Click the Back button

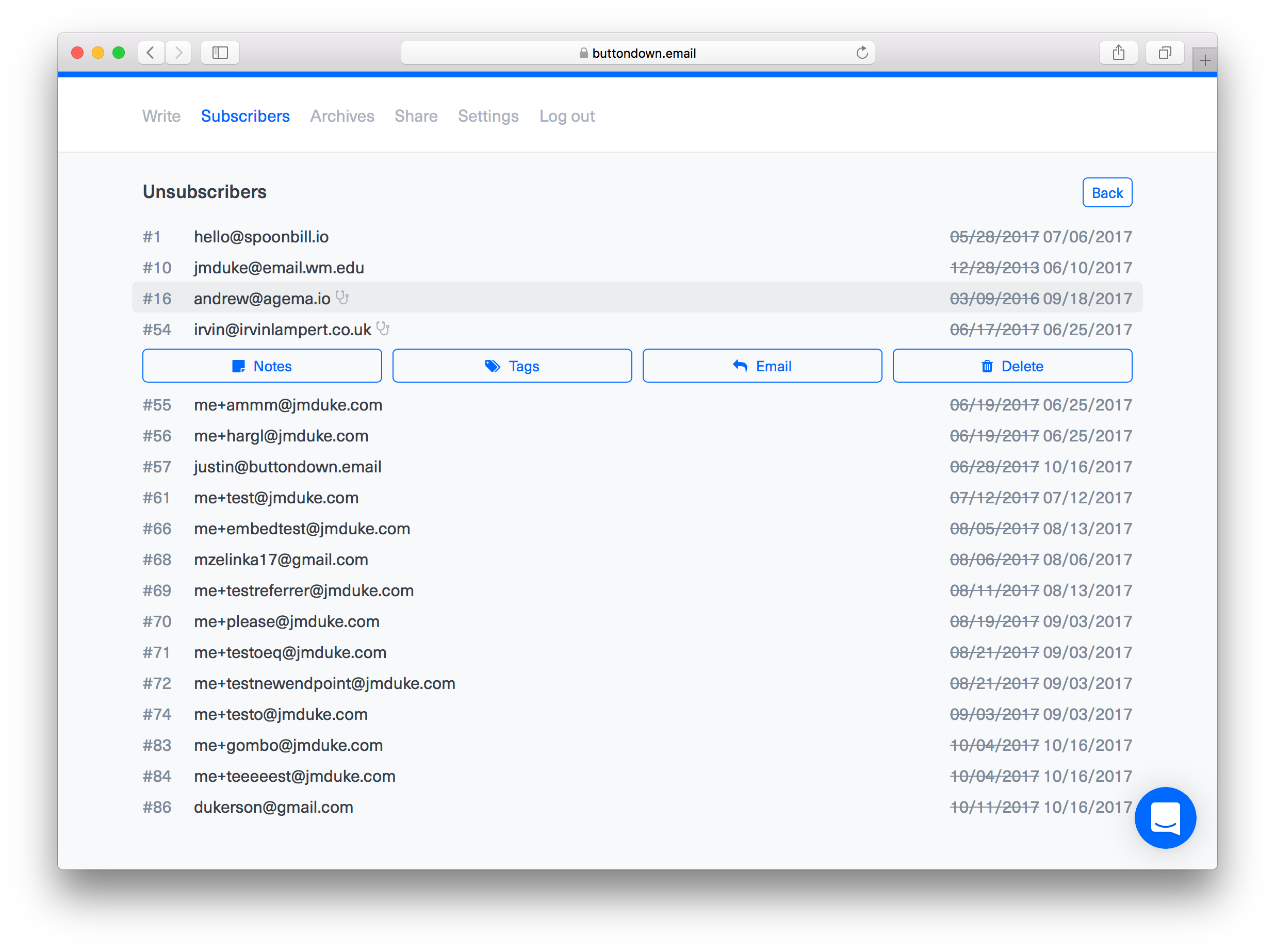(1107, 193)
